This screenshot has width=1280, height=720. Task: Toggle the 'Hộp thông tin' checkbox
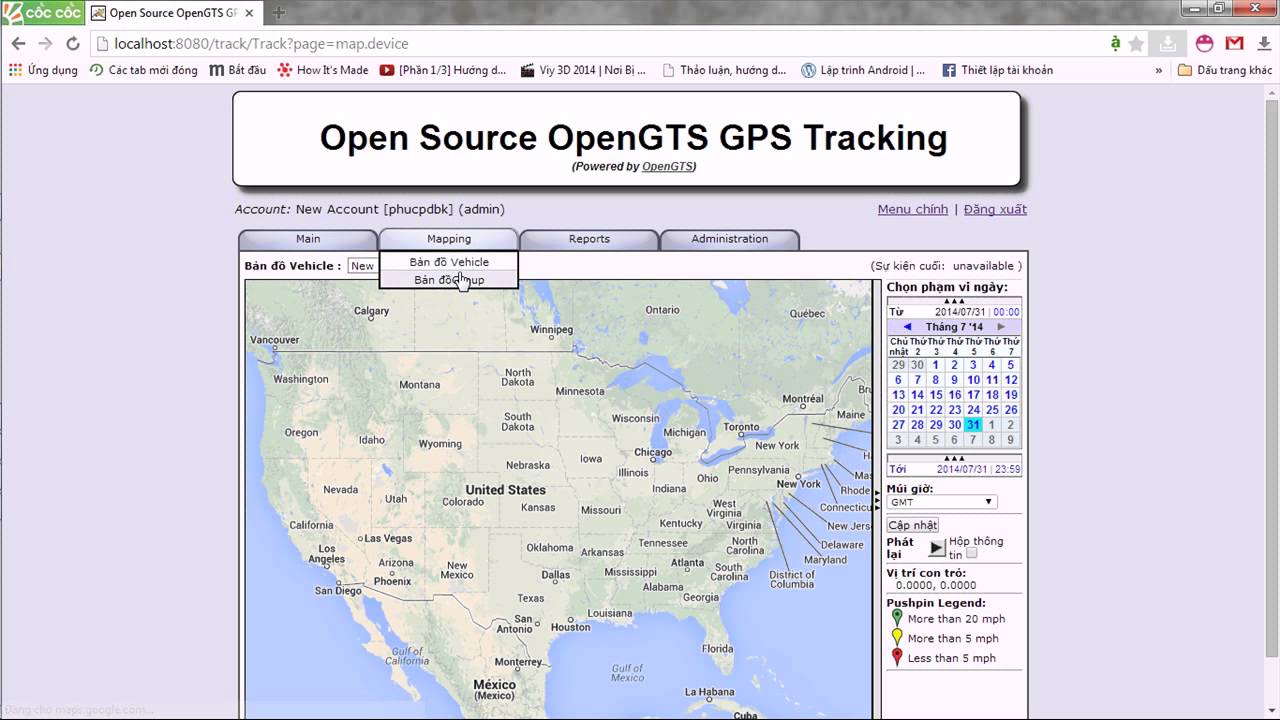point(971,553)
